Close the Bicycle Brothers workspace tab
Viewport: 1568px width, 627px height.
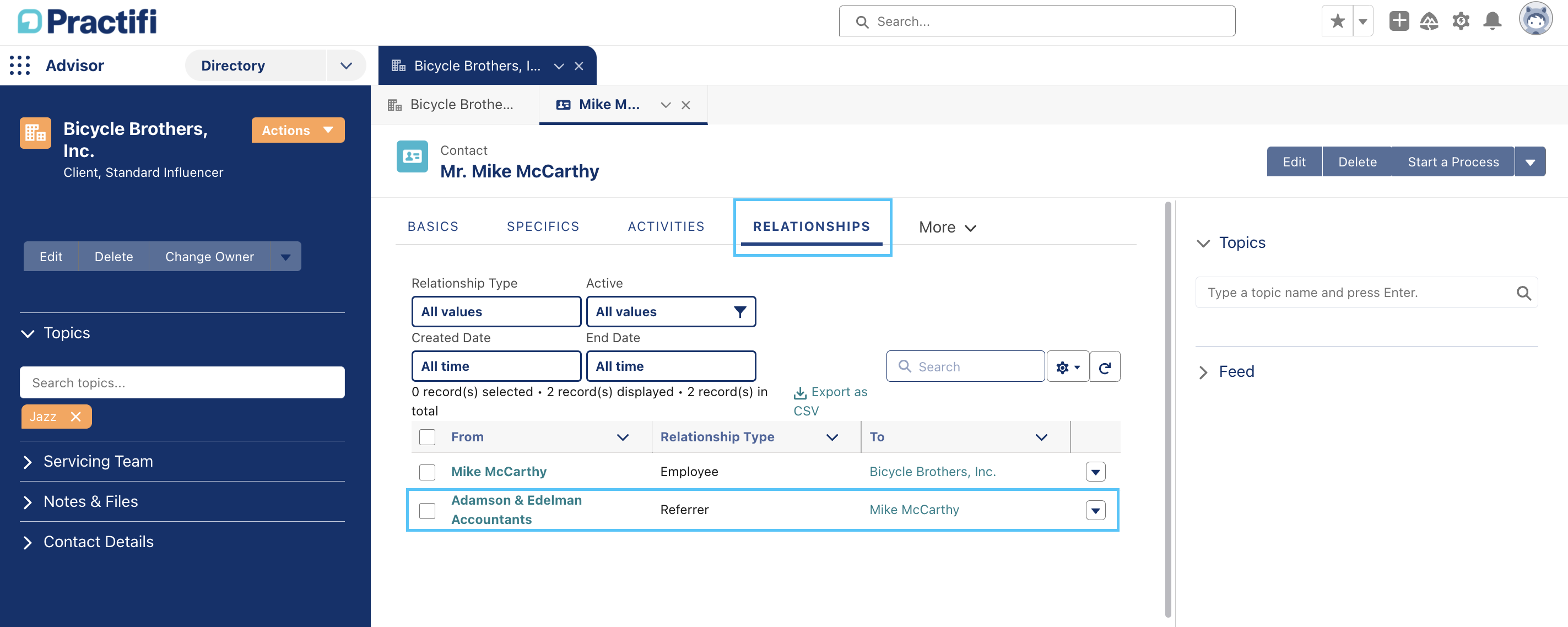(579, 66)
